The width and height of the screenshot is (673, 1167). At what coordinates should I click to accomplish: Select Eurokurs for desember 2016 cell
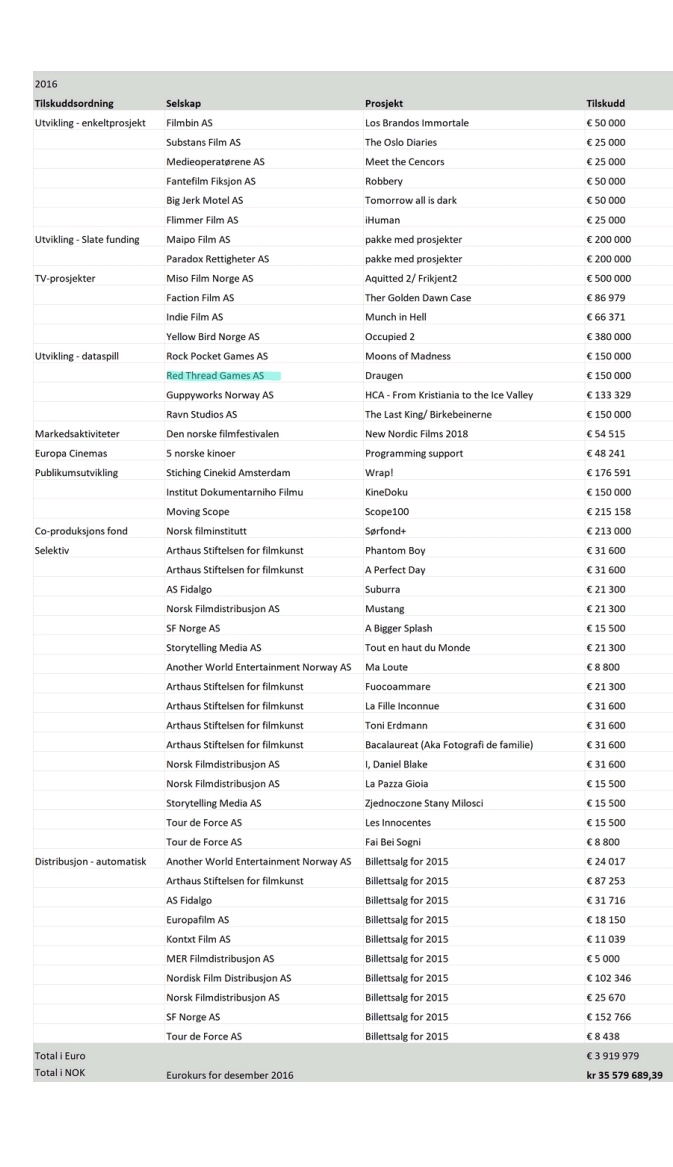click(x=229, y=1075)
